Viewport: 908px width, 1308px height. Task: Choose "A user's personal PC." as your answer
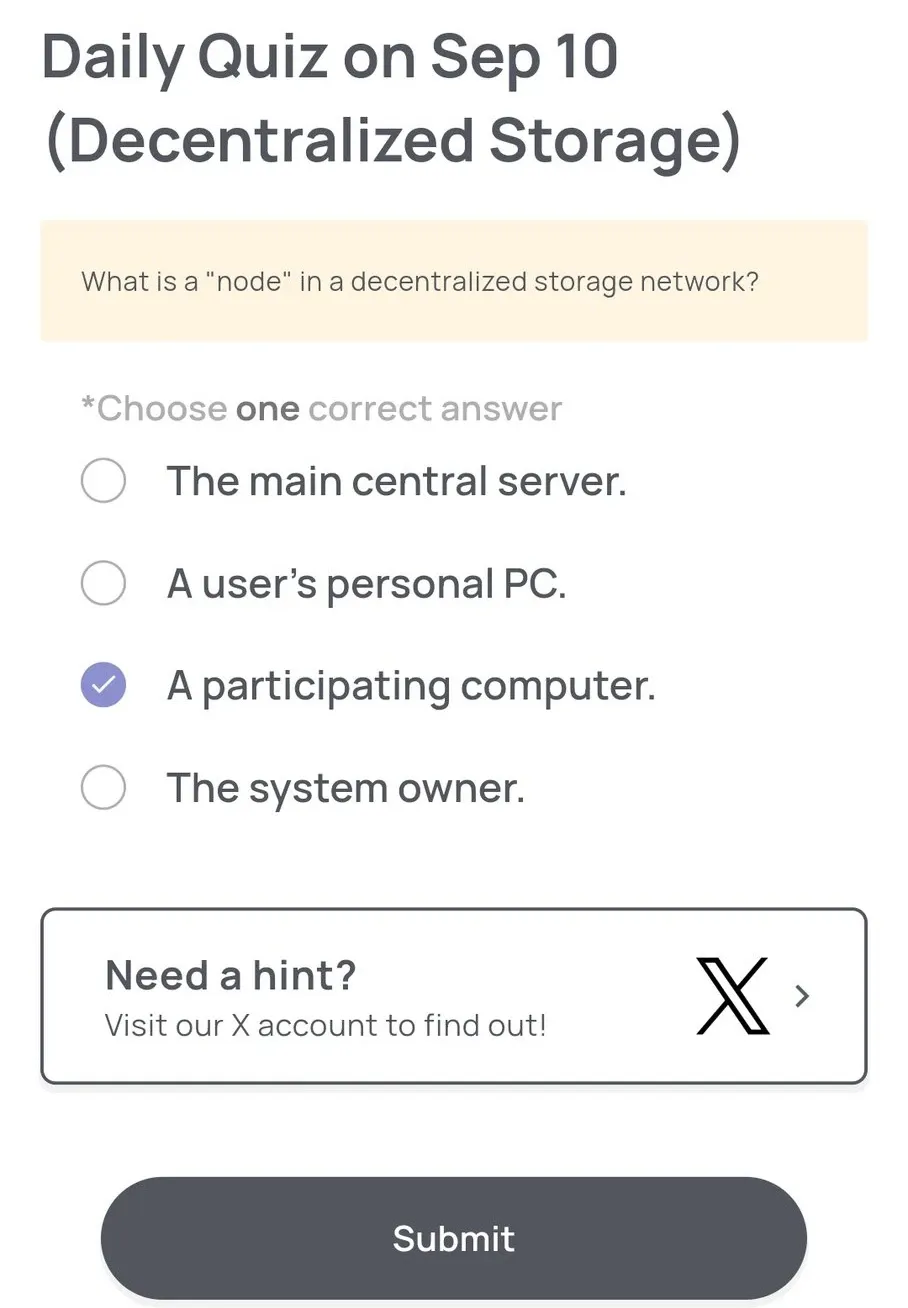pos(102,583)
